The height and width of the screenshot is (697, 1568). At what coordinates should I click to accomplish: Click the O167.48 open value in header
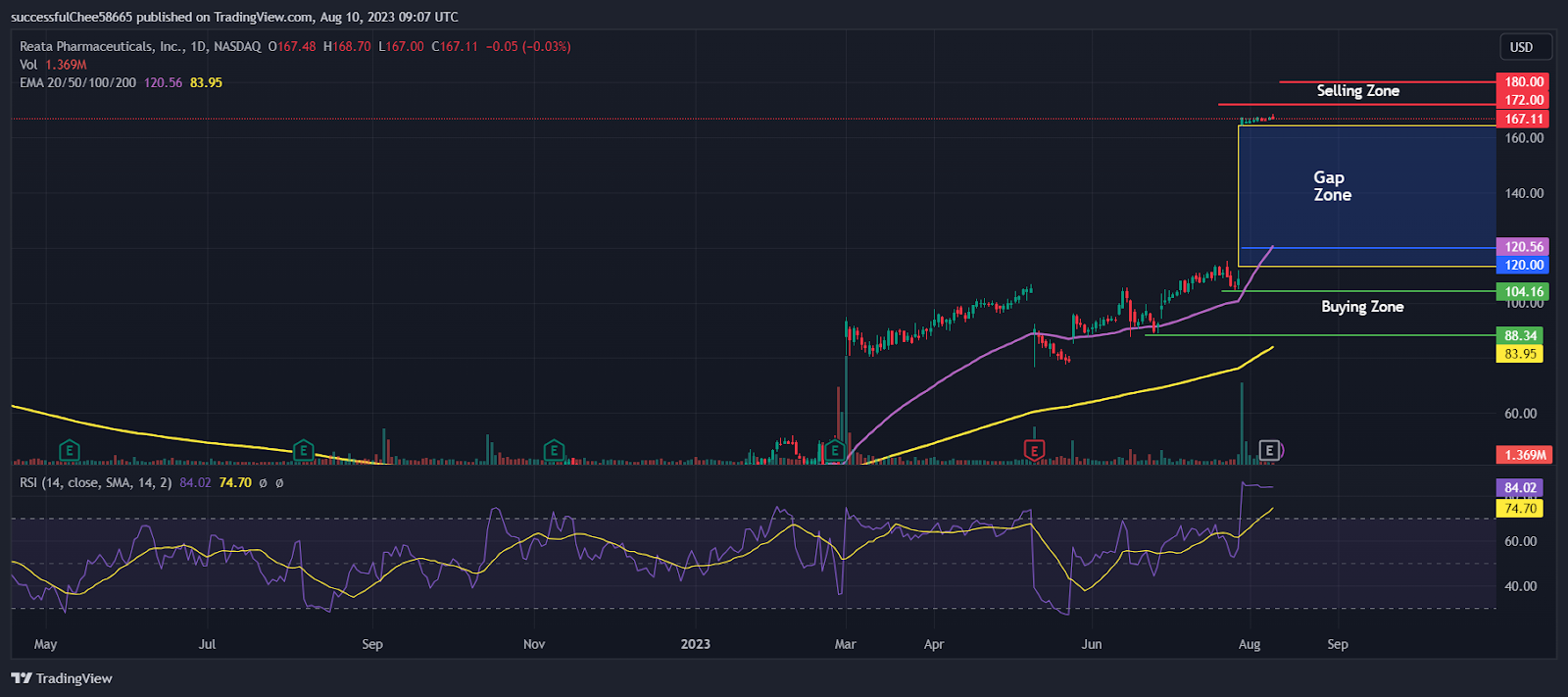[x=292, y=46]
